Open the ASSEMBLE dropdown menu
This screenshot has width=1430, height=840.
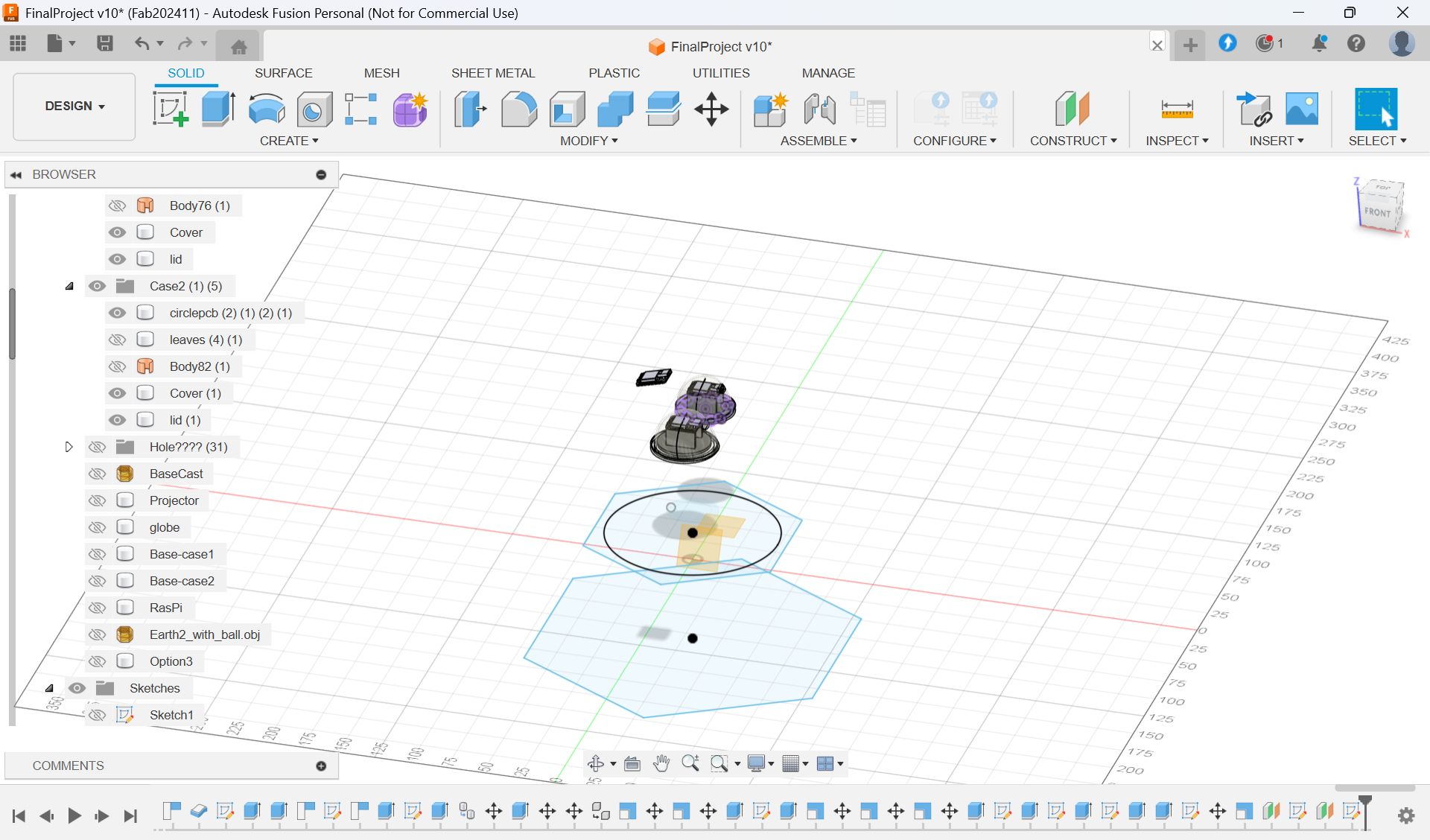pos(819,141)
